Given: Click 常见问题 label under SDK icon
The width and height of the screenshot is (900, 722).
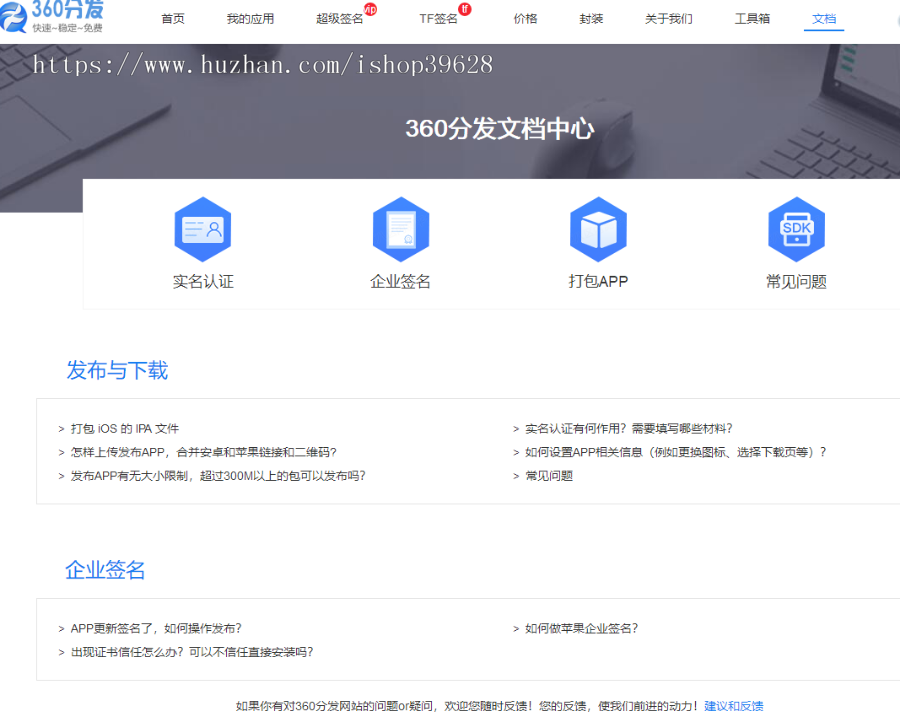Looking at the screenshot, I should (x=796, y=282).
